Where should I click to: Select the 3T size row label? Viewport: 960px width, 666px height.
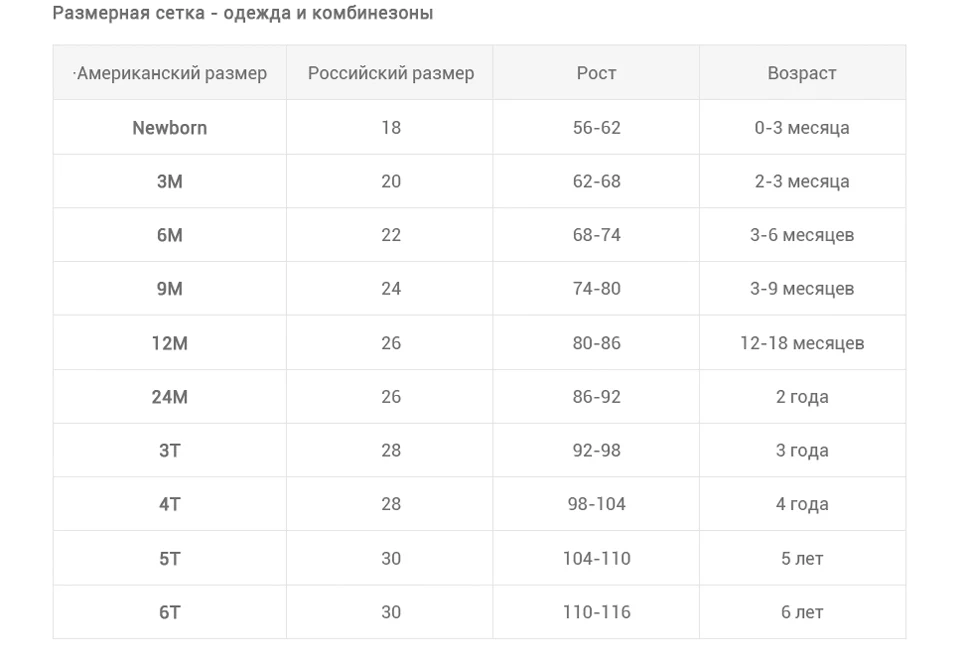tap(170, 451)
